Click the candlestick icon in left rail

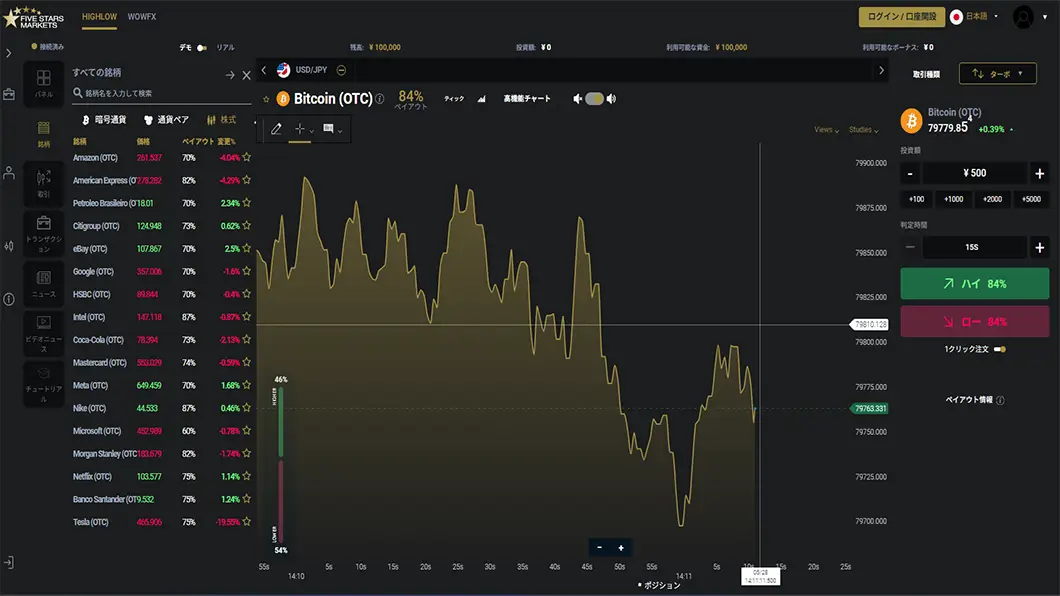point(9,246)
